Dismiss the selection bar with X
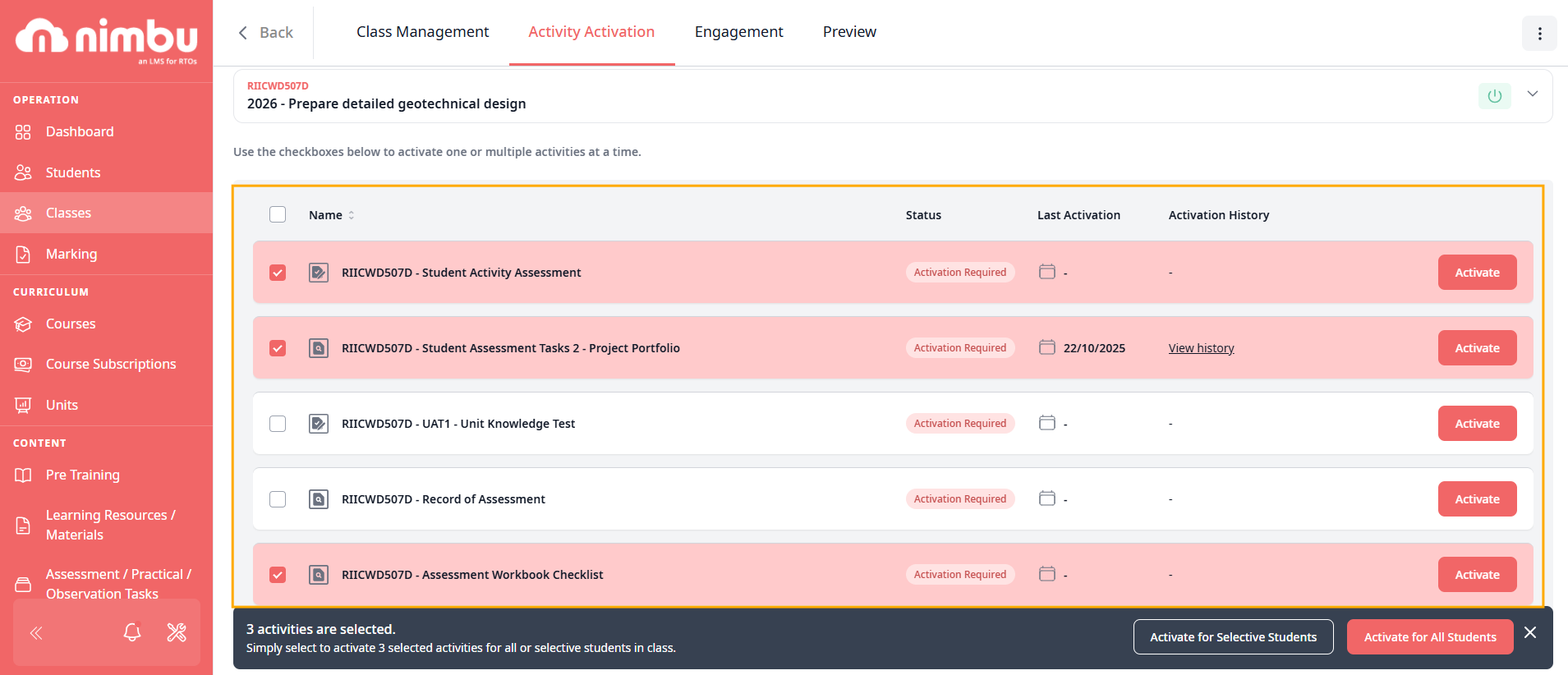 click(1530, 632)
